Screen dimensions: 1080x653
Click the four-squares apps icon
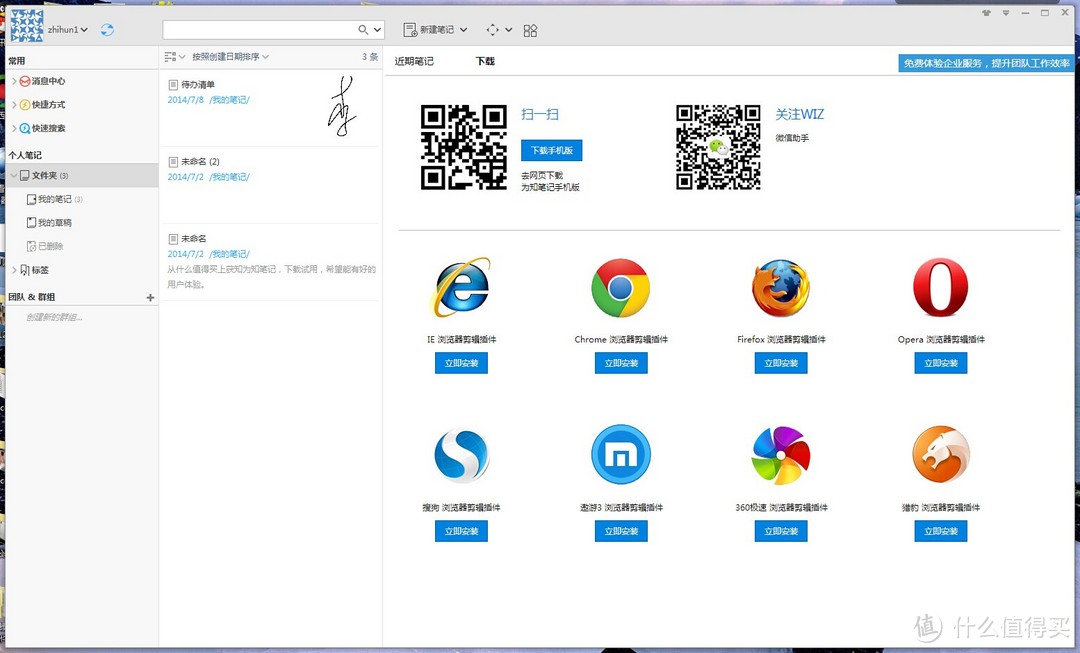pyautogui.click(x=530, y=30)
